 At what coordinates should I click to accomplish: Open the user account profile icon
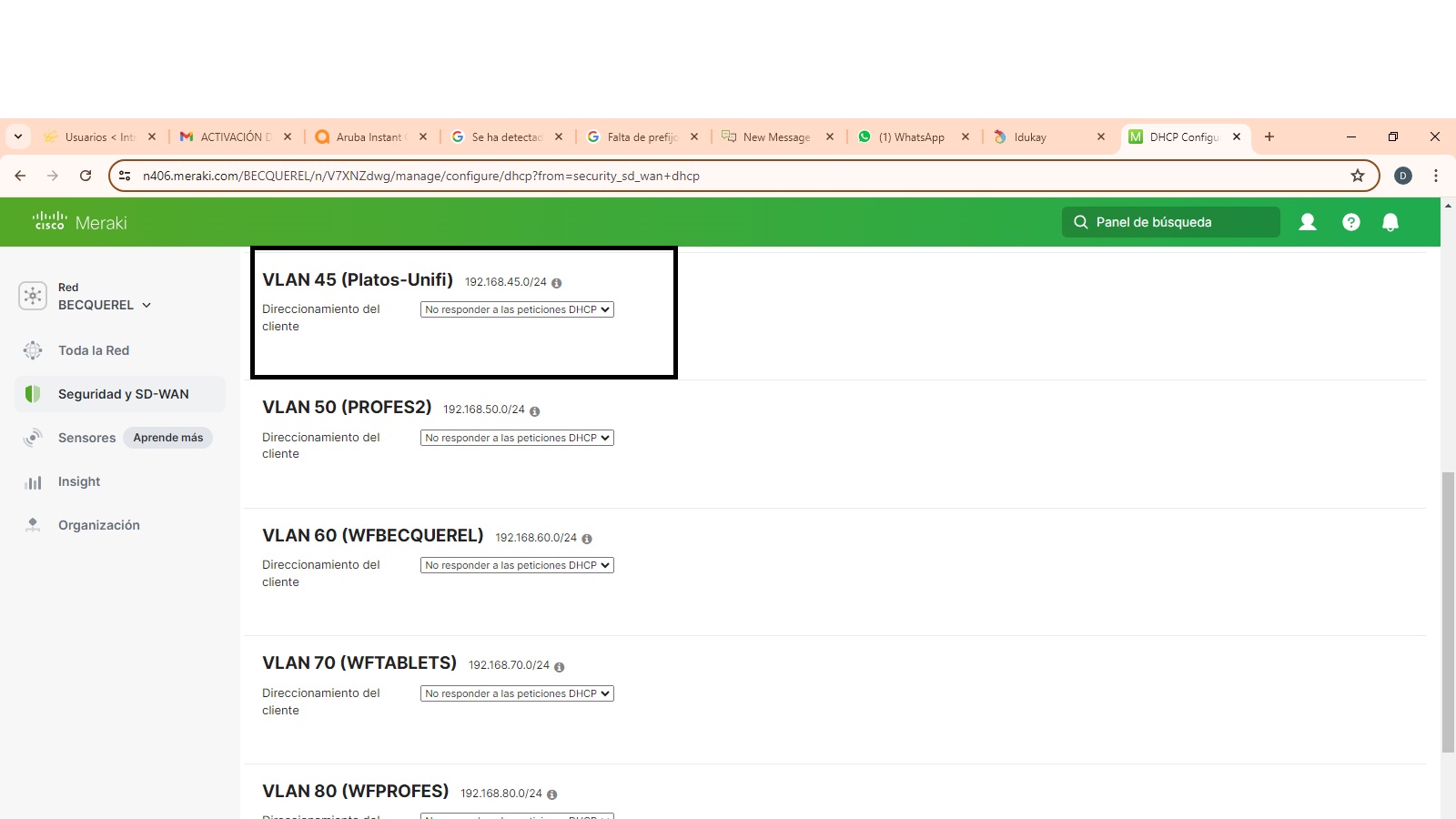coord(1307,222)
